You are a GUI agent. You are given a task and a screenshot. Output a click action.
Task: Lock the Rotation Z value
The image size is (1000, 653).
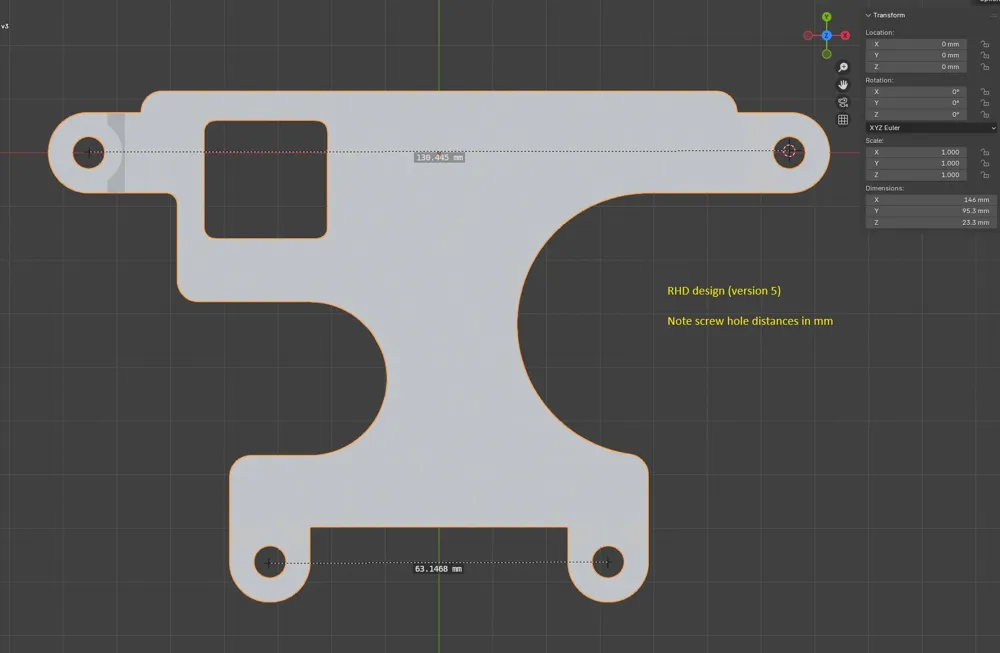[x=985, y=115]
